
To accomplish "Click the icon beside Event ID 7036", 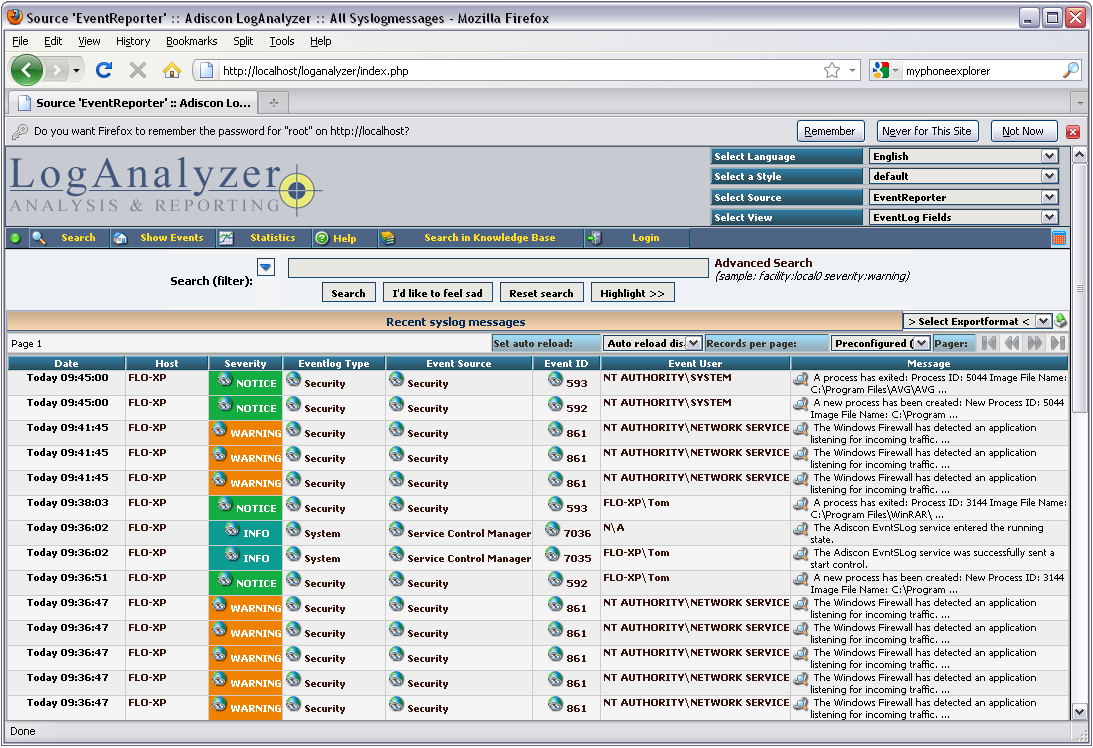I will (553, 529).
